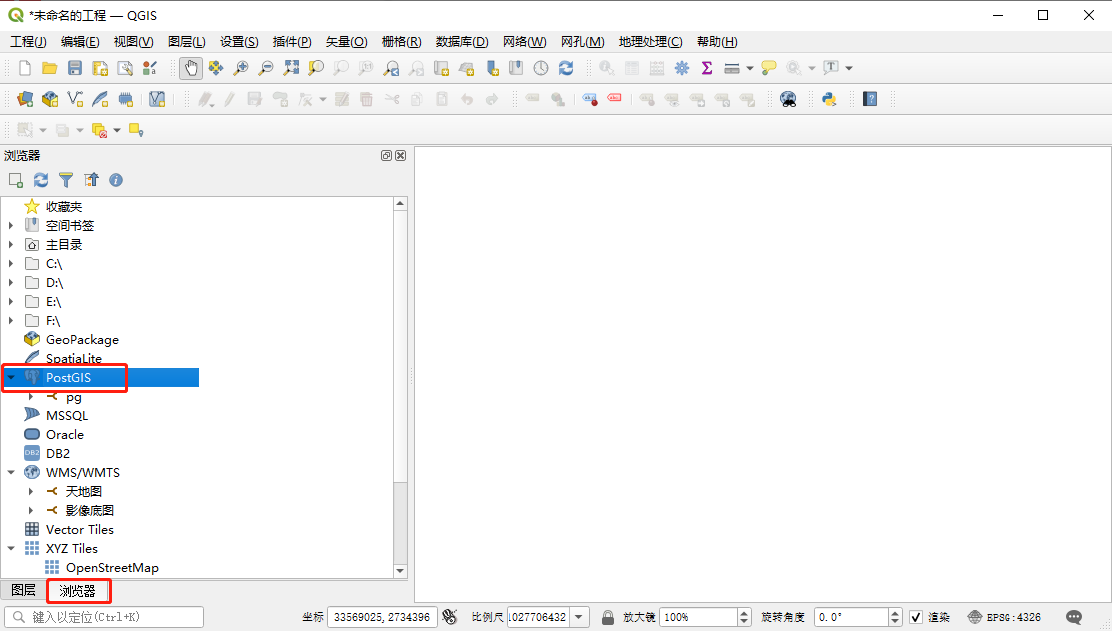Open an existing project via folder icon

coord(50,68)
